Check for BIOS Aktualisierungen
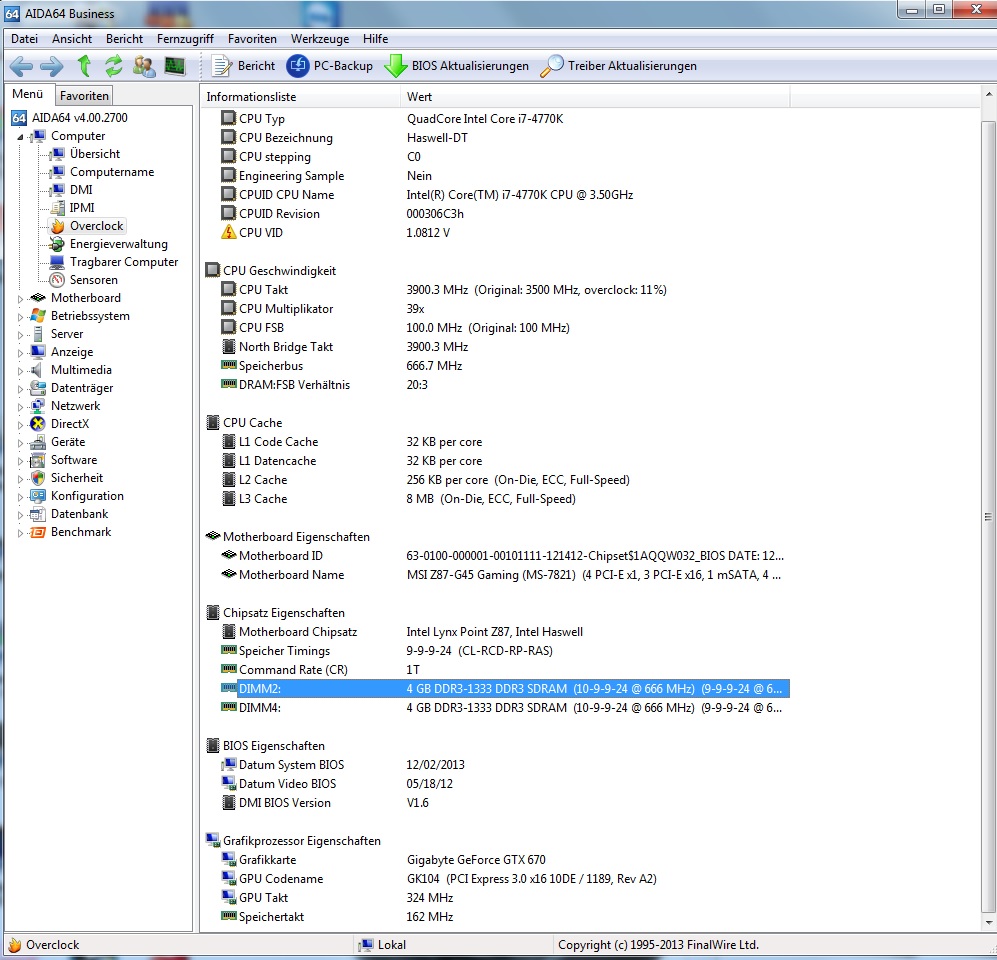 [457, 65]
